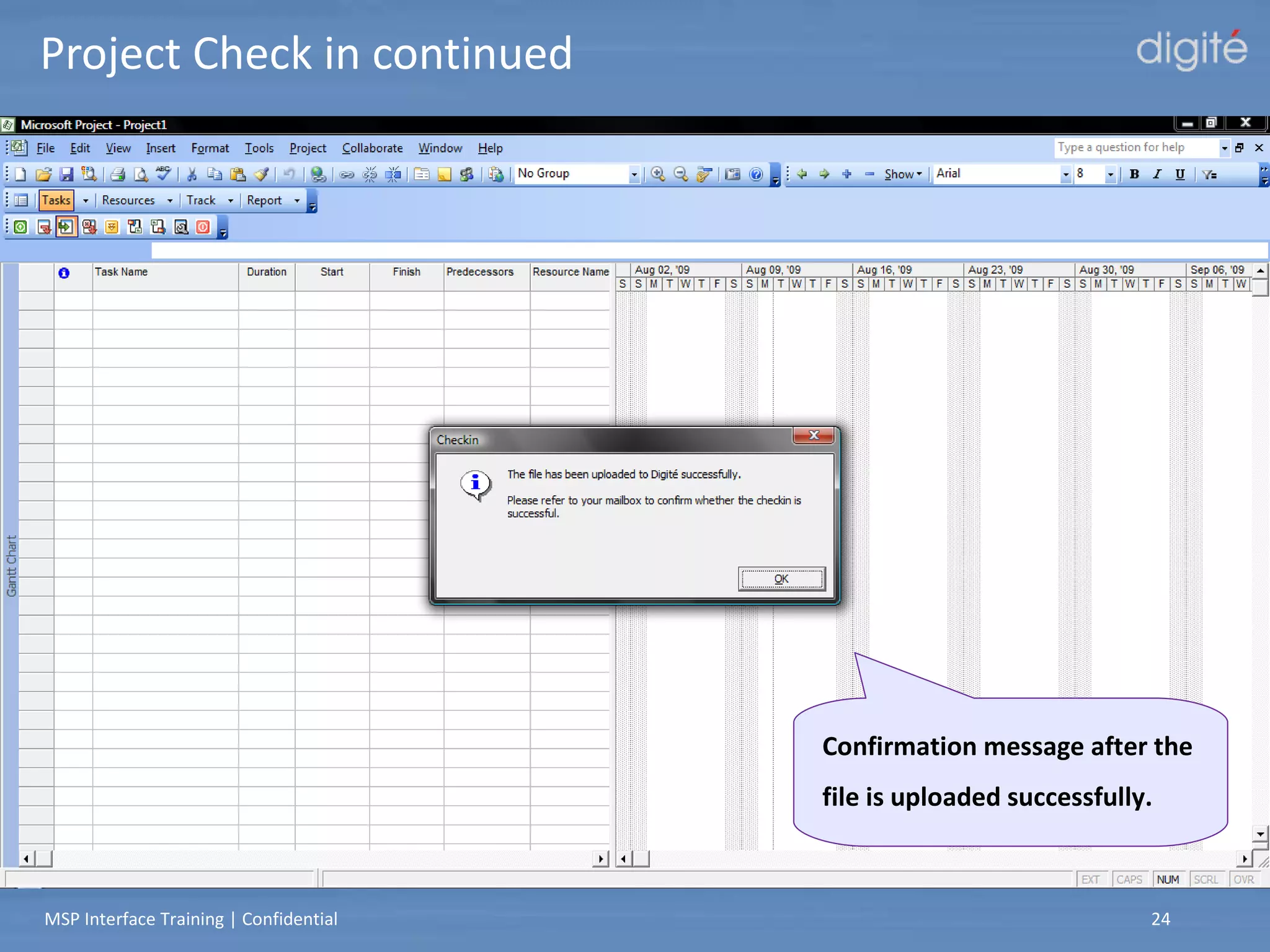This screenshot has width=1270, height=952.
Task: Insert hyperlink with the globe icon
Action: click(x=319, y=174)
